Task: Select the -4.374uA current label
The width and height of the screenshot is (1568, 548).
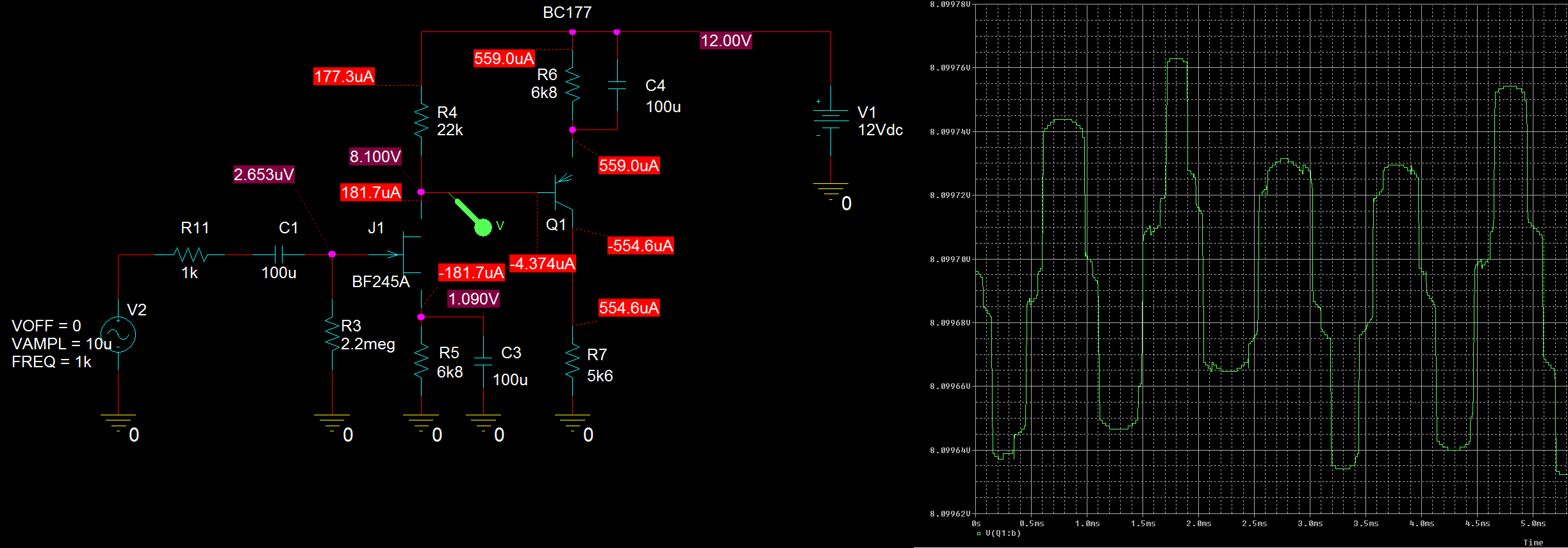Action: click(x=542, y=263)
